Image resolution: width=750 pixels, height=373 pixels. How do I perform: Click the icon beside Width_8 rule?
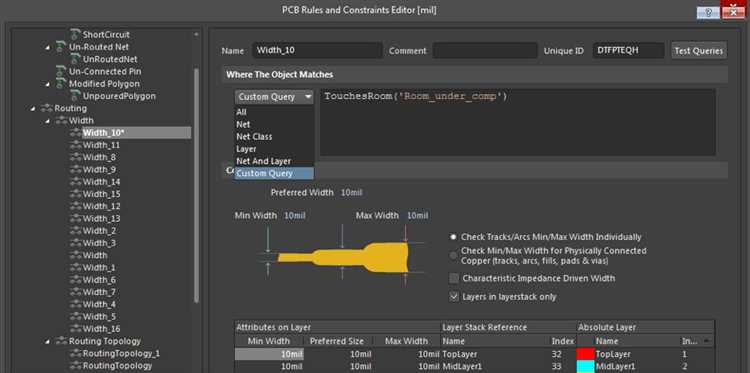(x=76, y=157)
